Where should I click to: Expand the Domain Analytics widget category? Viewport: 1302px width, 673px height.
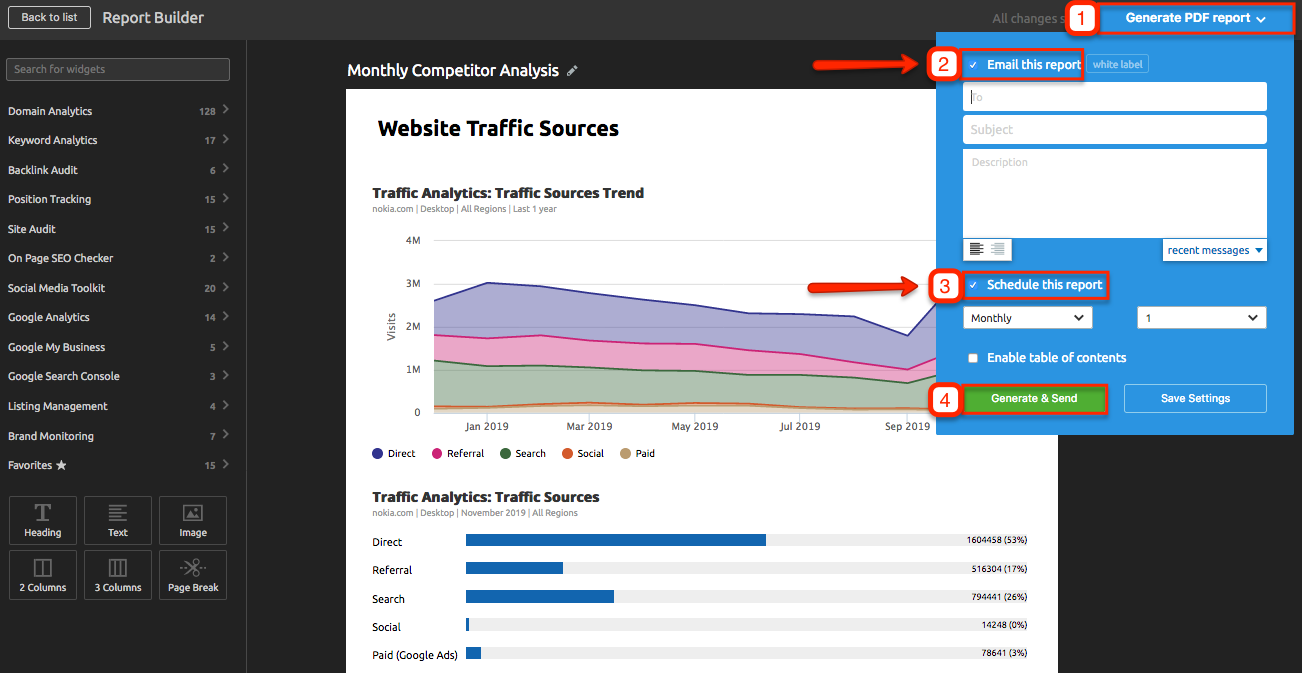(x=118, y=111)
